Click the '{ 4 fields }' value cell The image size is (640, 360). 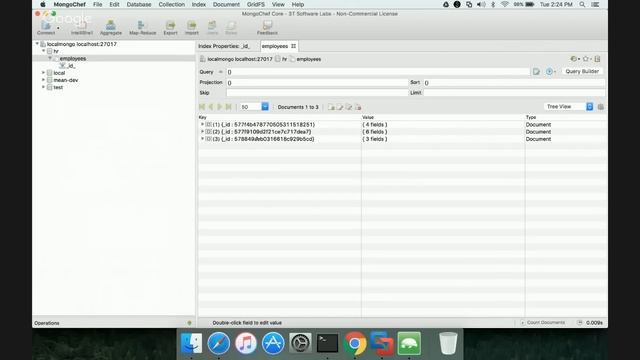pyautogui.click(x=375, y=124)
